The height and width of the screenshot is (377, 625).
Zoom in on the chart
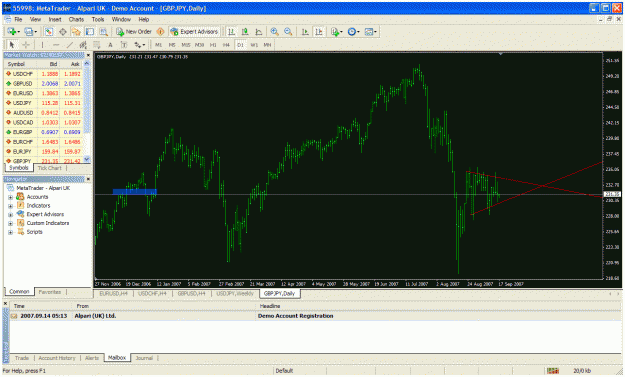[274, 31]
